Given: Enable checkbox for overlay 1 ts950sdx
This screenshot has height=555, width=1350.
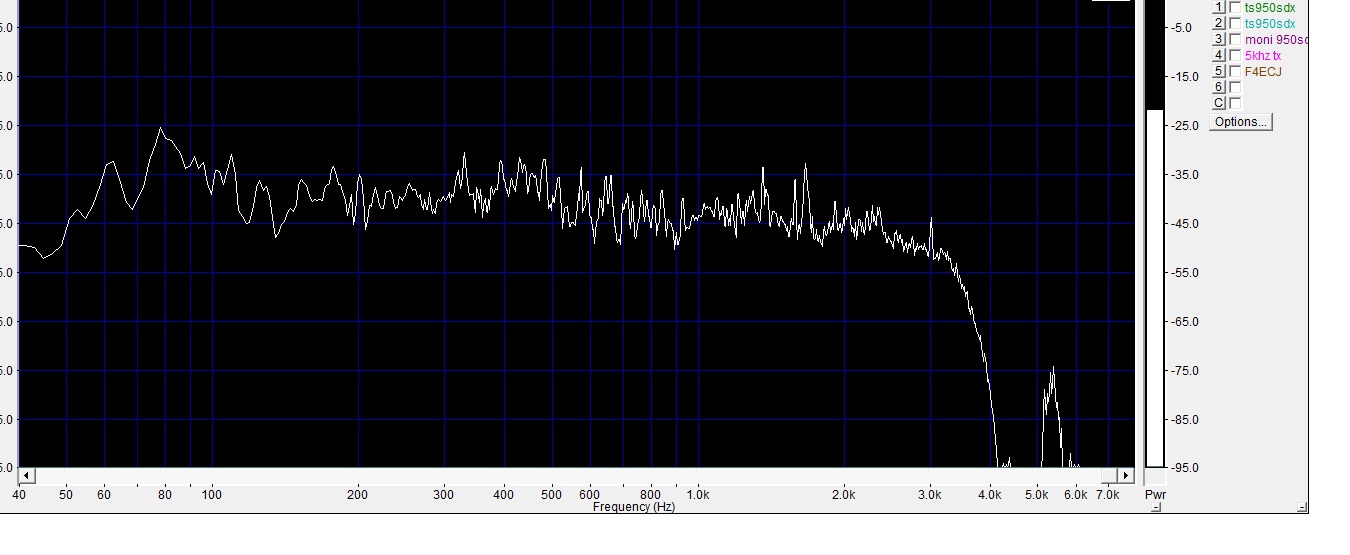Looking at the screenshot, I should point(1235,7).
